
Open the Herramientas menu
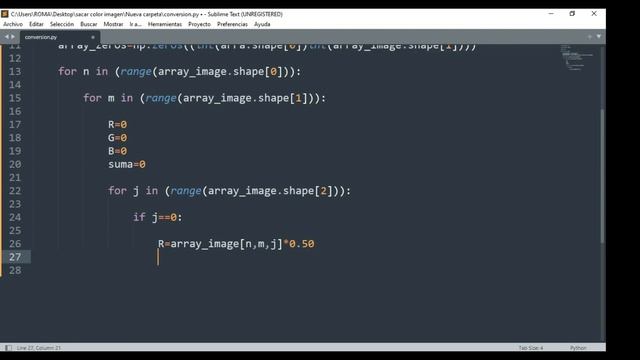tap(165, 24)
